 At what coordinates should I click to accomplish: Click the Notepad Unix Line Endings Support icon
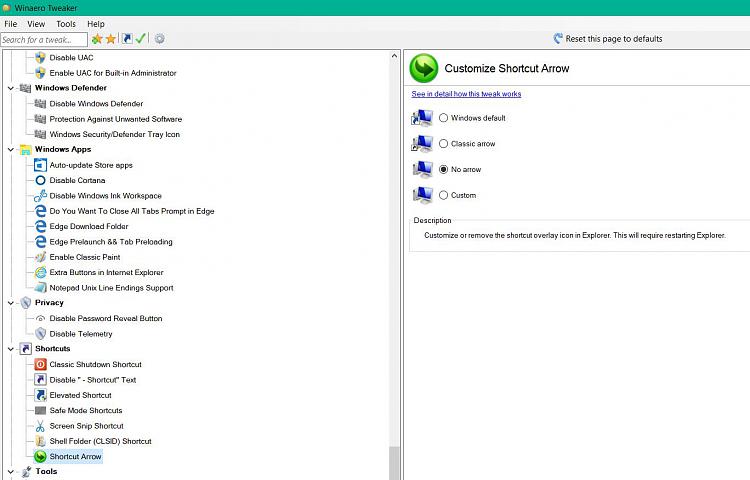(40, 288)
